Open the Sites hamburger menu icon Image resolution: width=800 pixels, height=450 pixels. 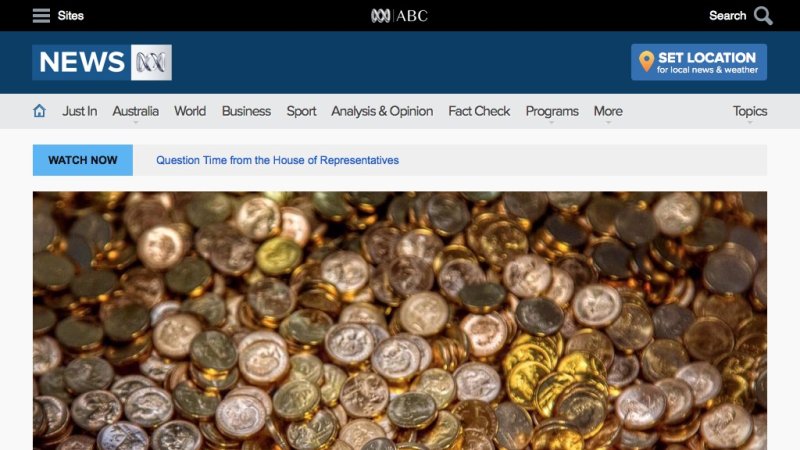[41, 16]
